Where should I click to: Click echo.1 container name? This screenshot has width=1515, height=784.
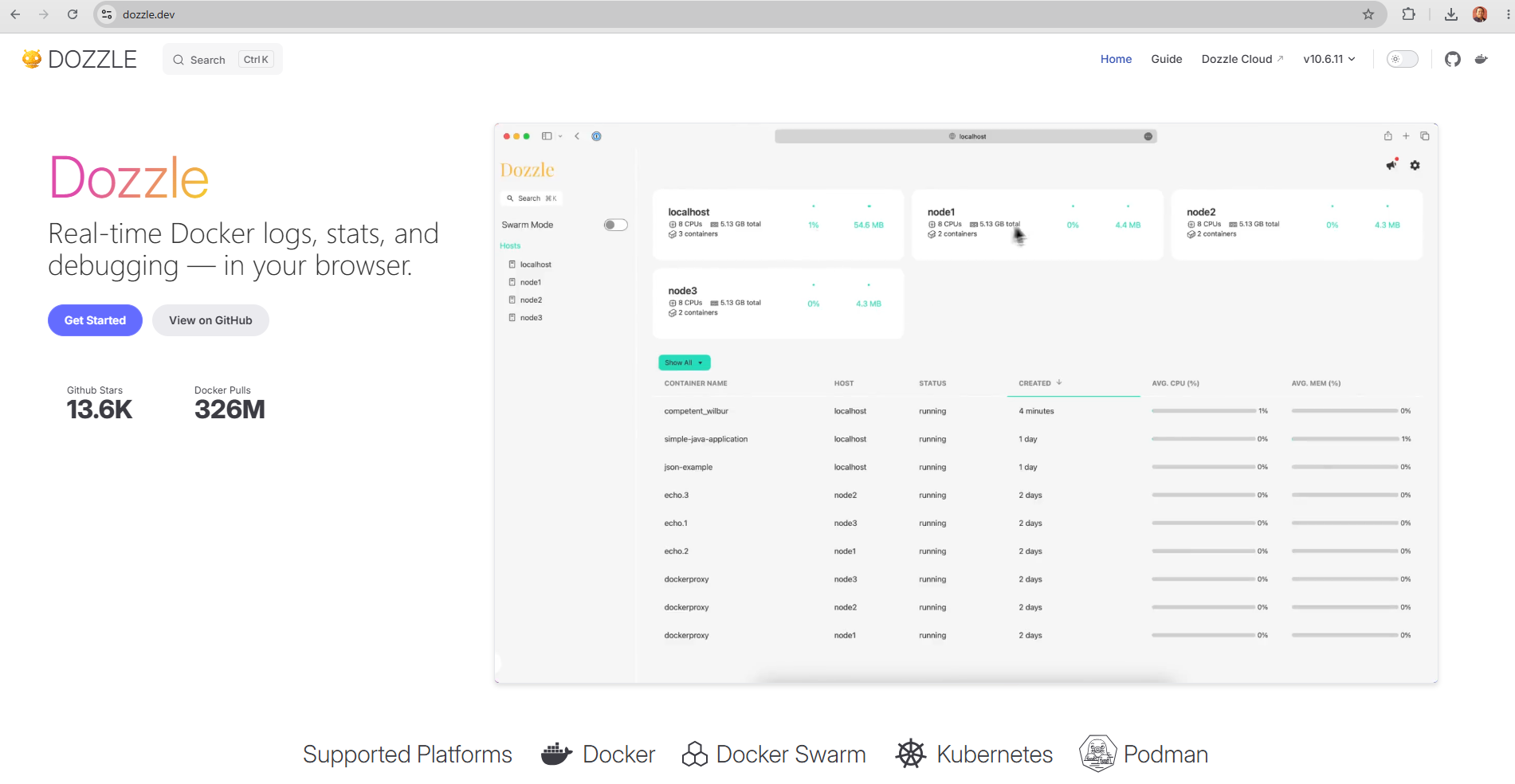click(676, 523)
